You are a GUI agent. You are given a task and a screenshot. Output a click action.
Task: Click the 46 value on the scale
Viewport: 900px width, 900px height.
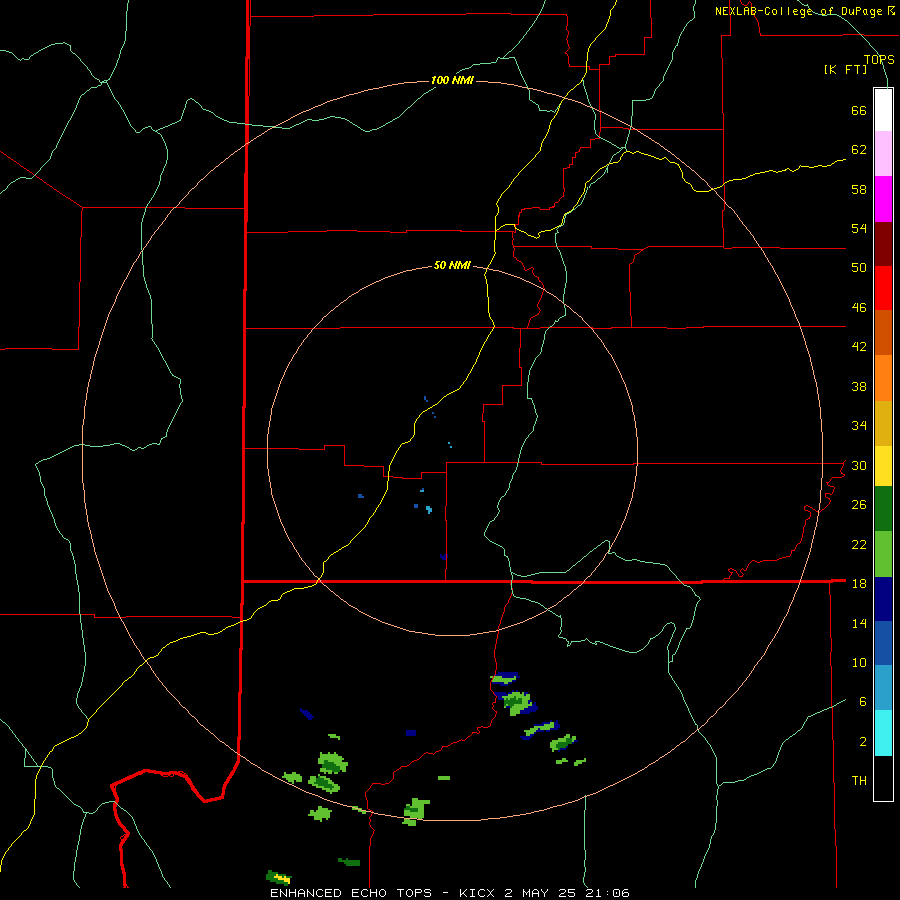coord(859,308)
